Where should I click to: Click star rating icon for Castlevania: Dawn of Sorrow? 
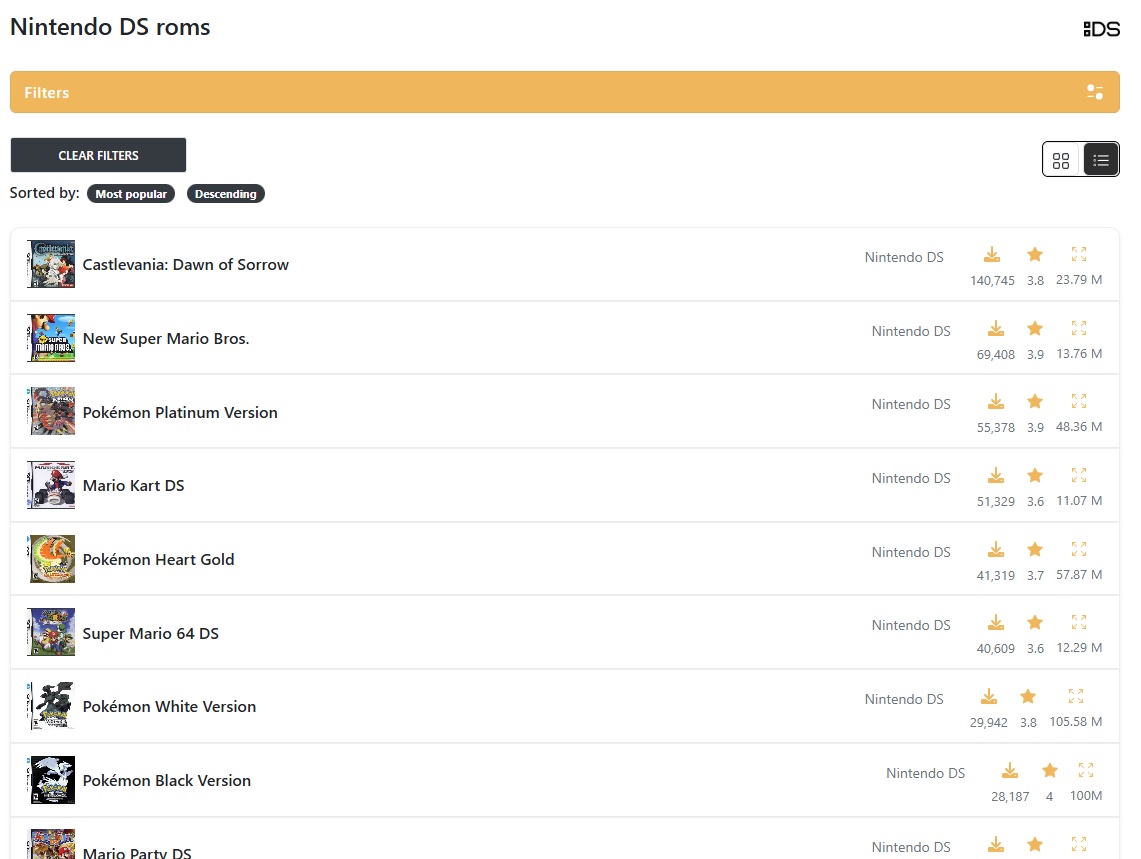click(x=1035, y=255)
